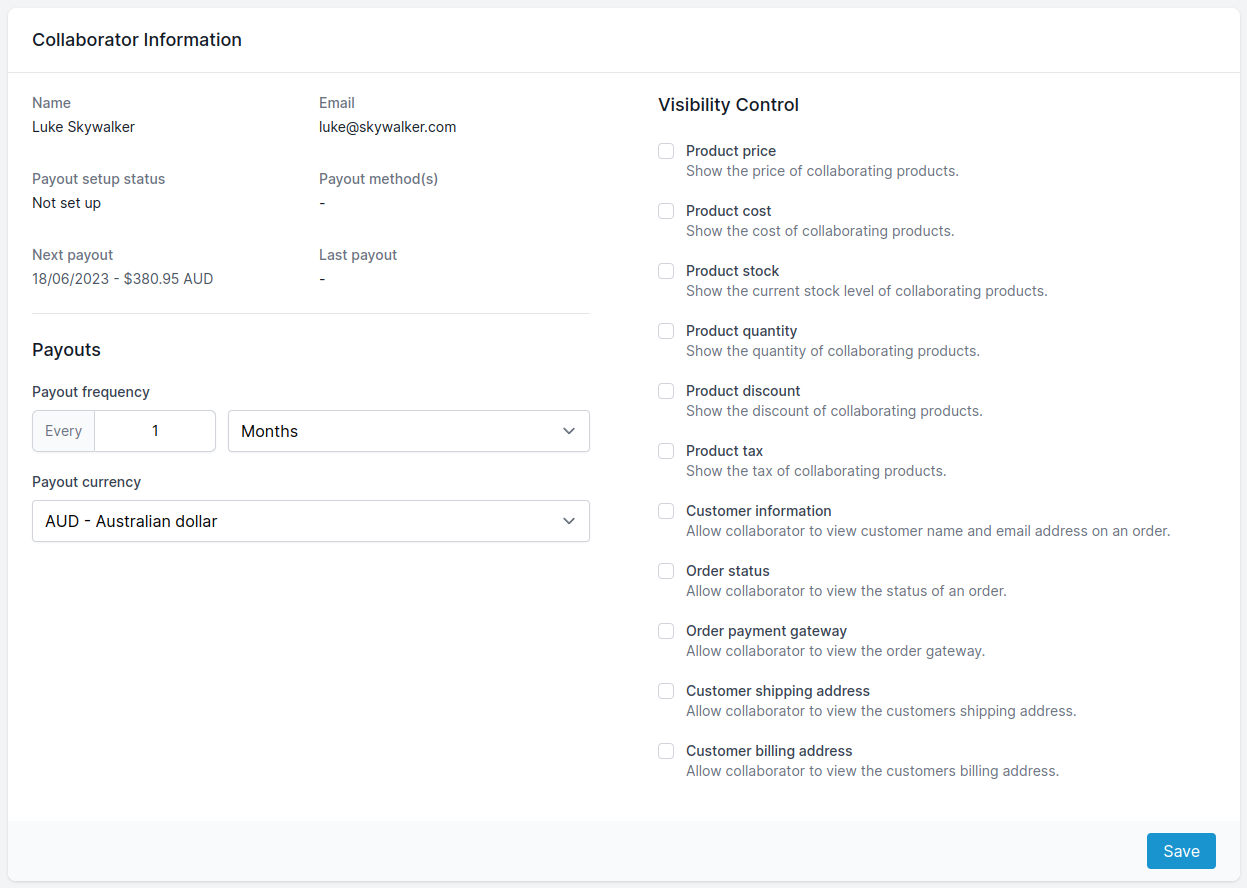The image size is (1247, 888).
Task: Click the email luke@skywalker.com
Action: tap(387, 127)
